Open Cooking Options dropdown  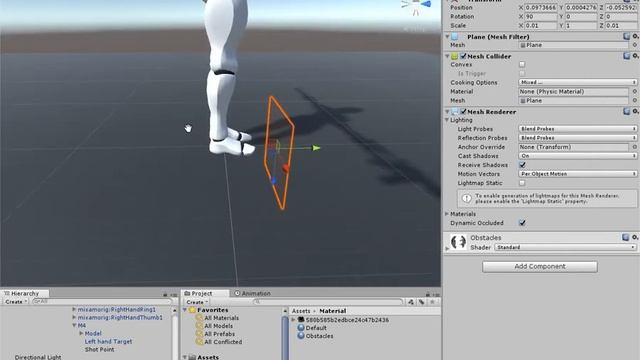578,82
